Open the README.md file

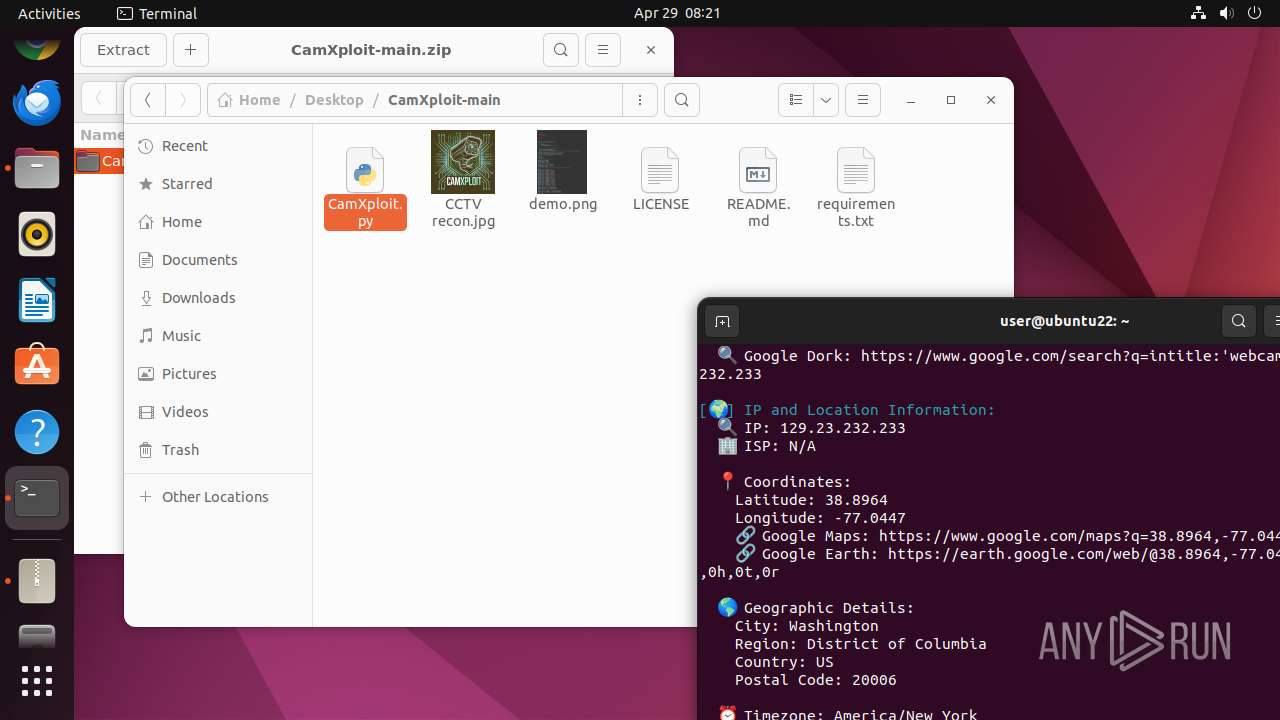[x=758, y=187]
